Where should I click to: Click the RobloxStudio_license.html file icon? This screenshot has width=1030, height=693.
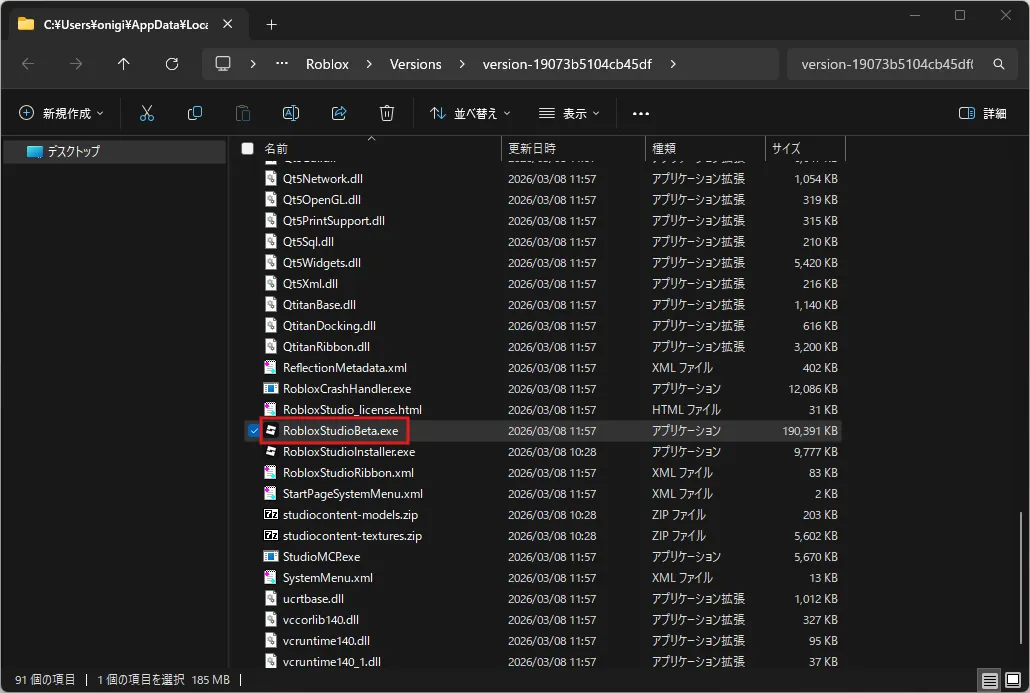click(x=271, y=409)
